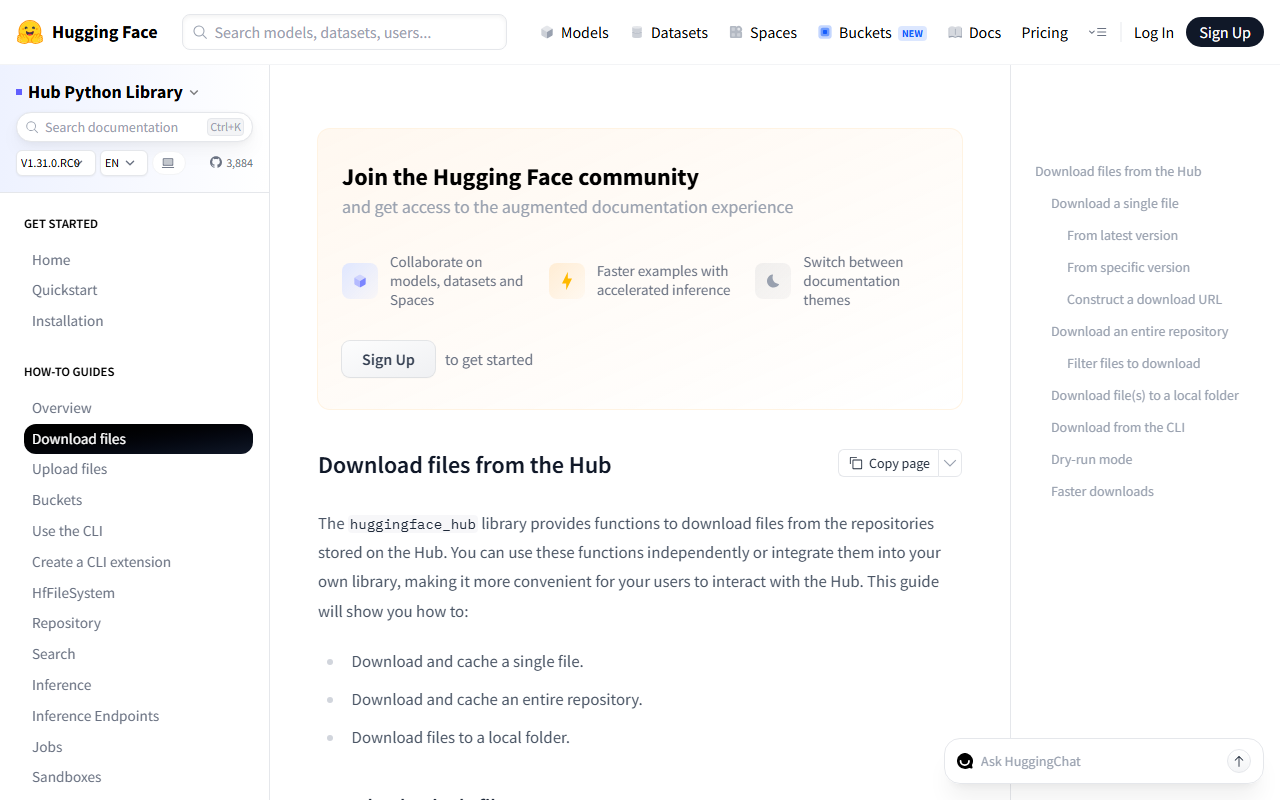
Task: Open Buckets in the how-to guides sidebar
Action: coord(57,500)
